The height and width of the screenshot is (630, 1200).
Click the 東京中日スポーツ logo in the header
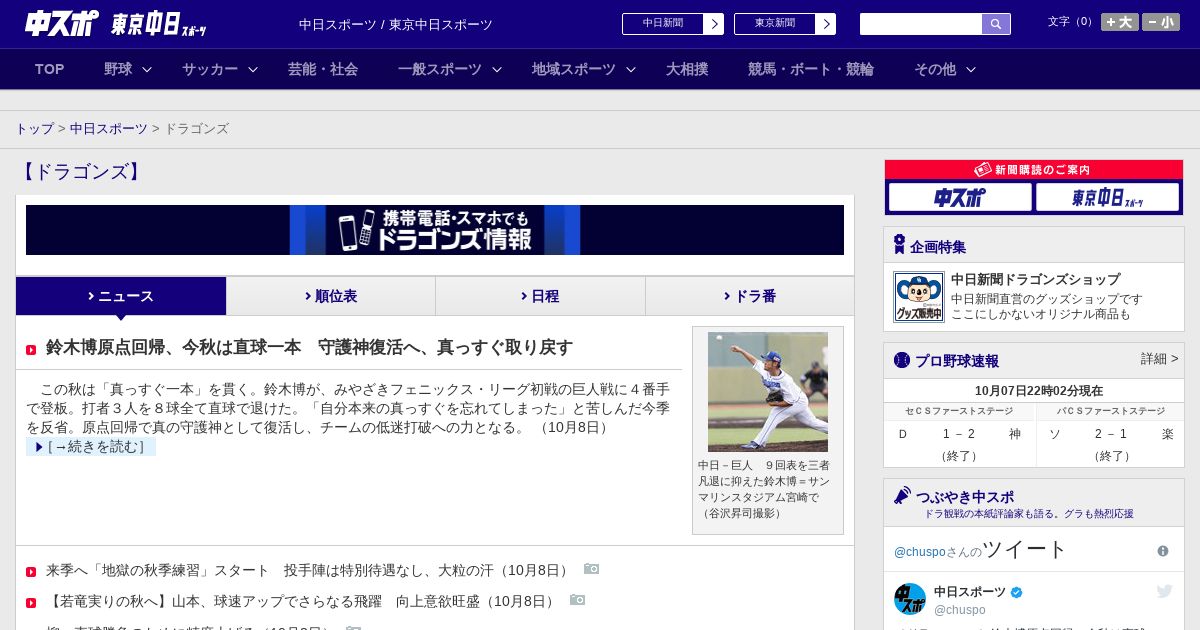point(159,24)
